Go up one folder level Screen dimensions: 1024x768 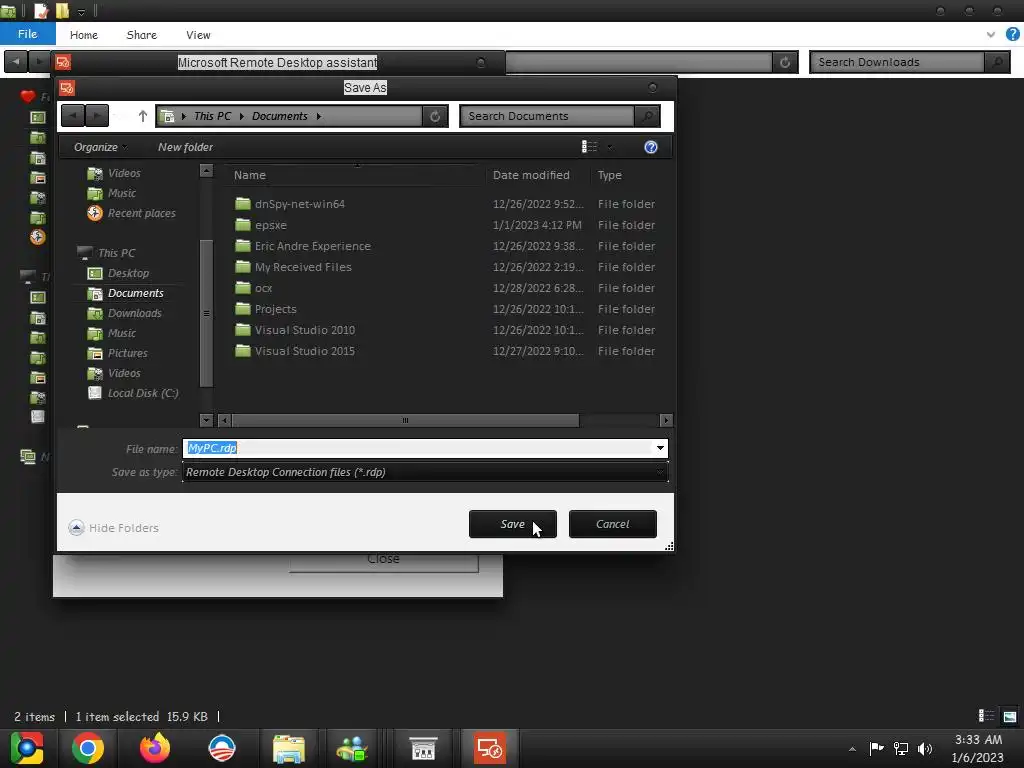click(x=143, y=116)
